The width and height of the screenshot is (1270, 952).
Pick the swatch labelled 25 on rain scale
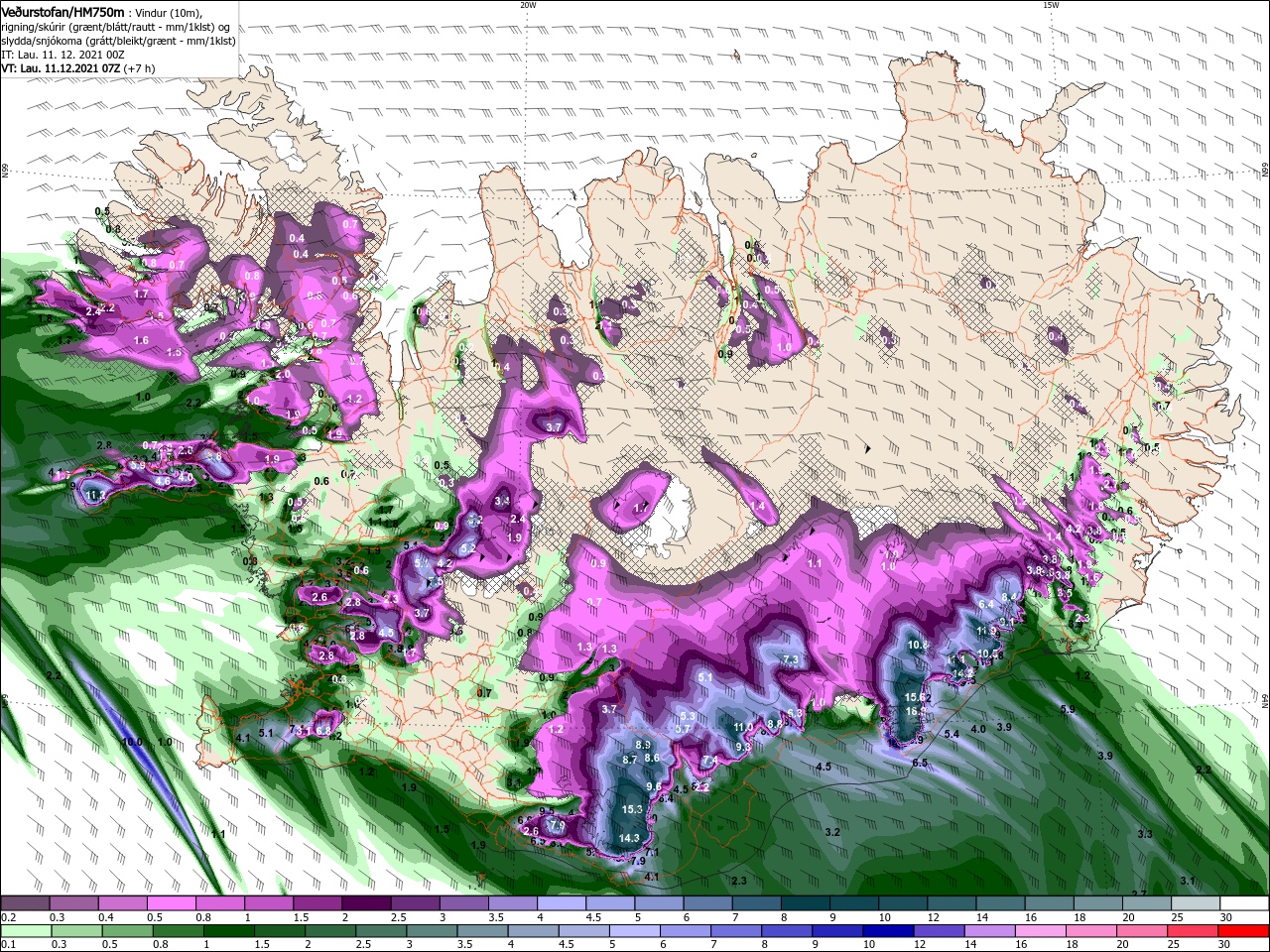(1194, 931)
